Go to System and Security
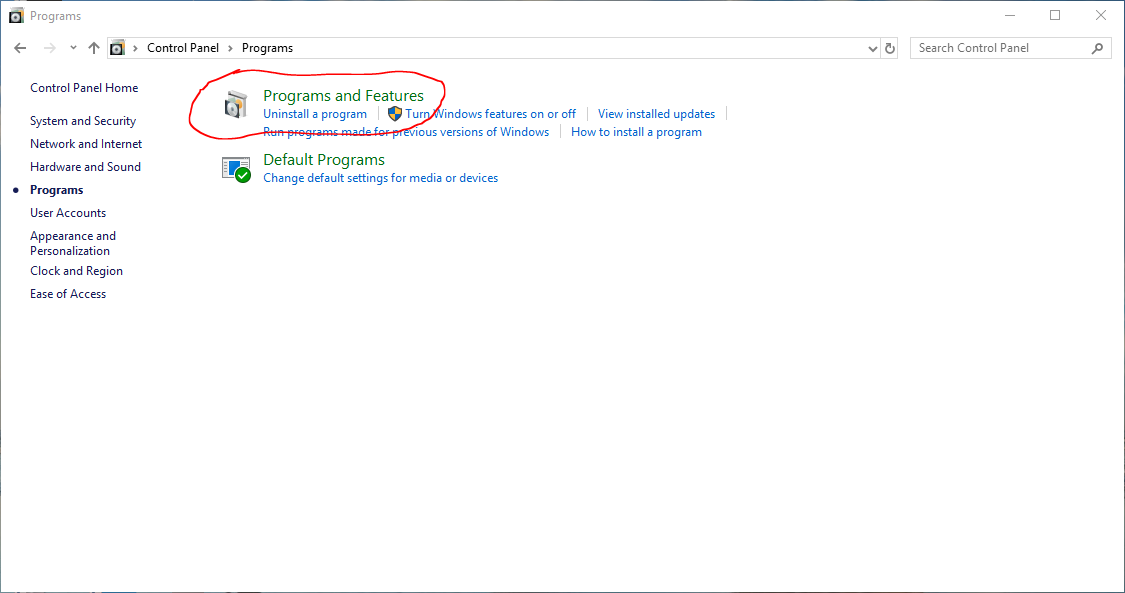 pyautogui.click(x=83, y=120)
